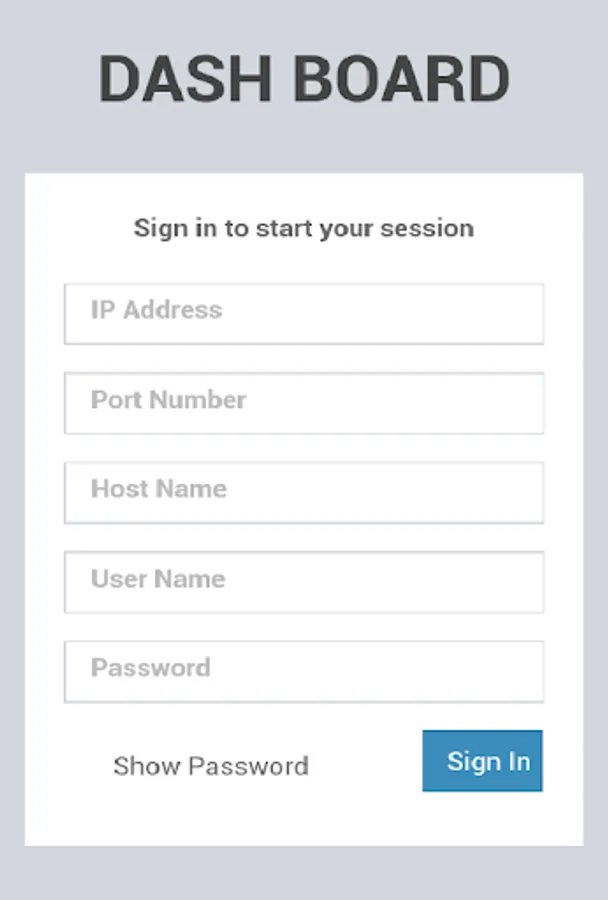Enable password visibility via Show Password
The height and width of the screenshot is (900, 608).
click(x=210, y=766)
